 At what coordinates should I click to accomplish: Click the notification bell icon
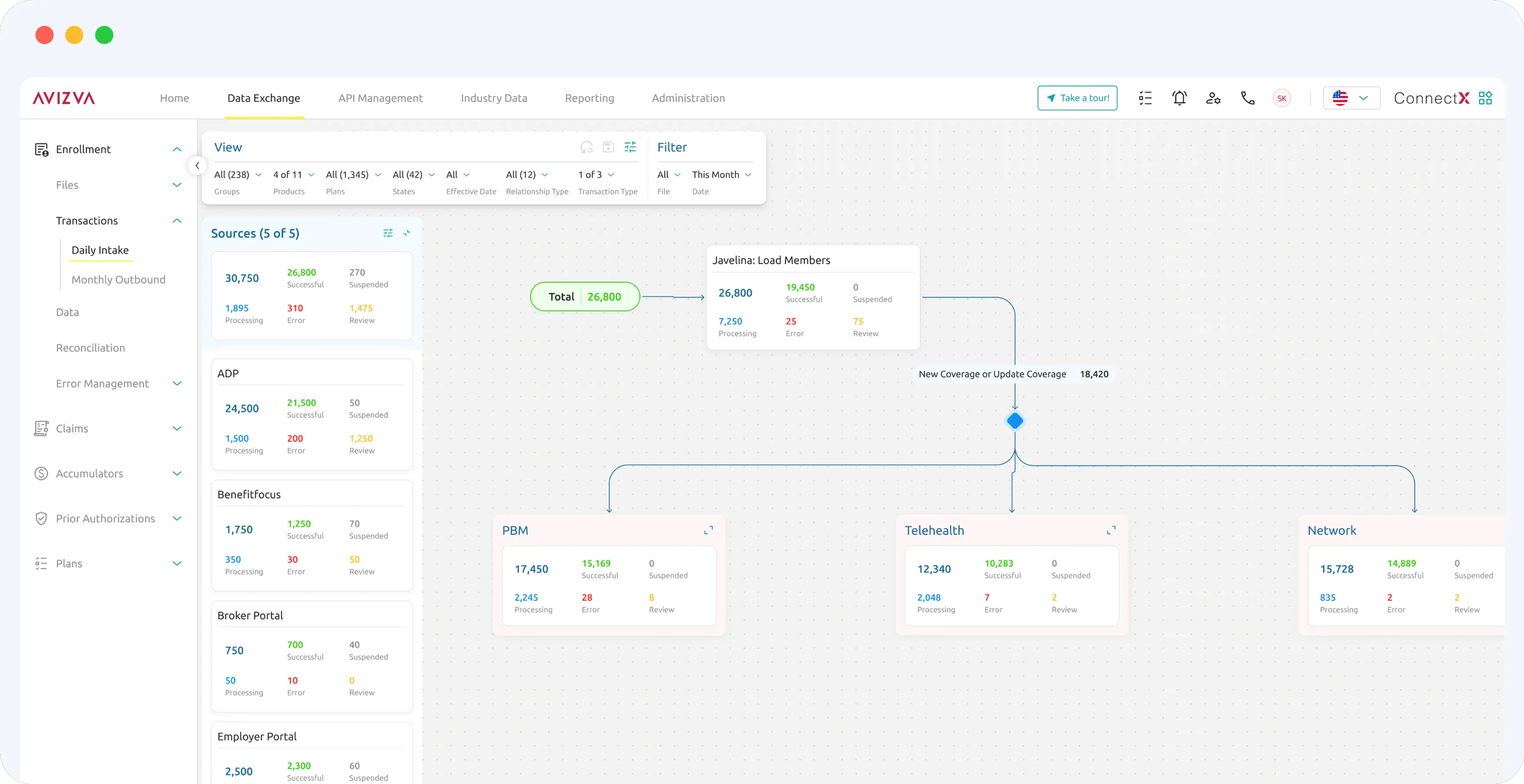click(x=1179, y=98)
